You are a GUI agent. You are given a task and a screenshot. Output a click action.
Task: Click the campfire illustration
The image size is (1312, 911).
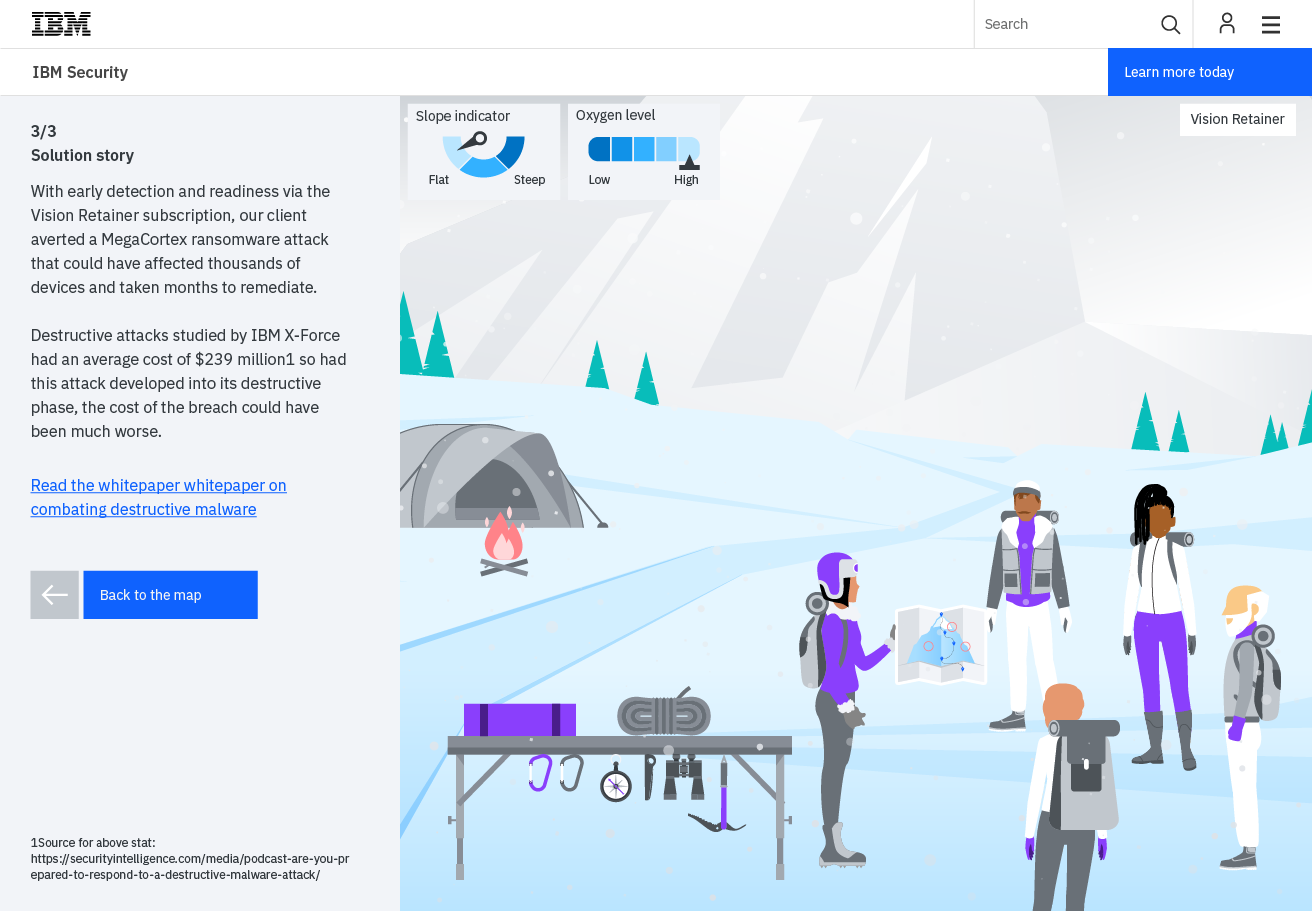pos(504,542)
